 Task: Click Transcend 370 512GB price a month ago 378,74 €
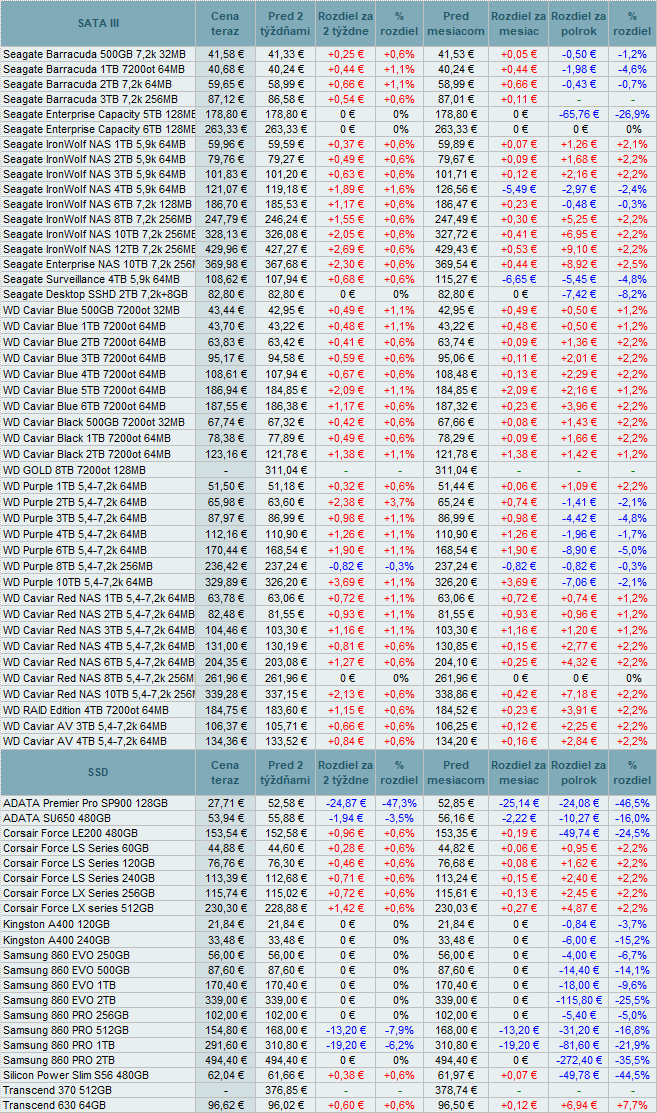tap(456, 1090)
